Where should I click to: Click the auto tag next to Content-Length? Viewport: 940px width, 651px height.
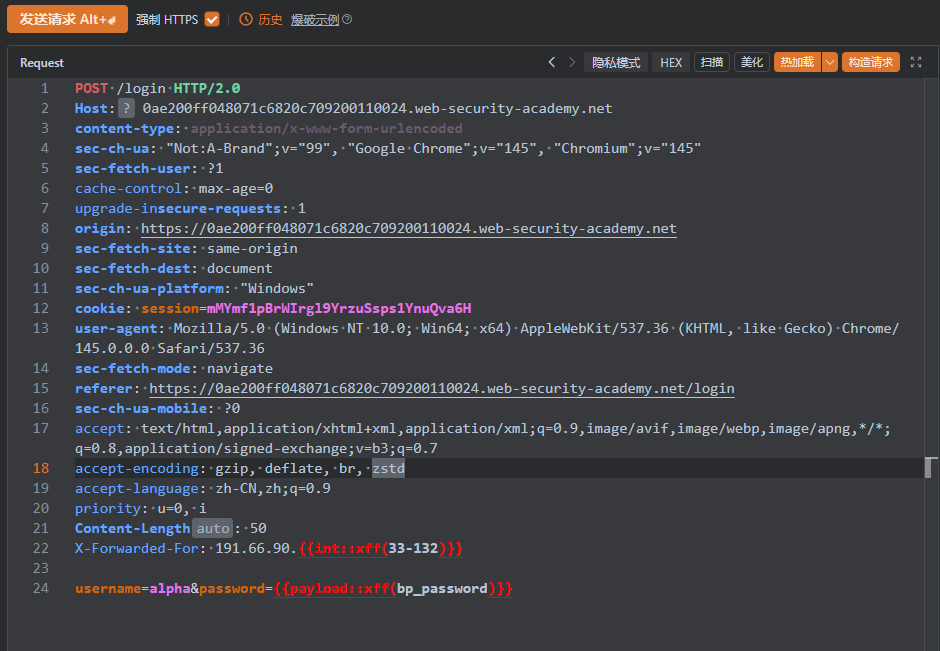click(212, 528)
